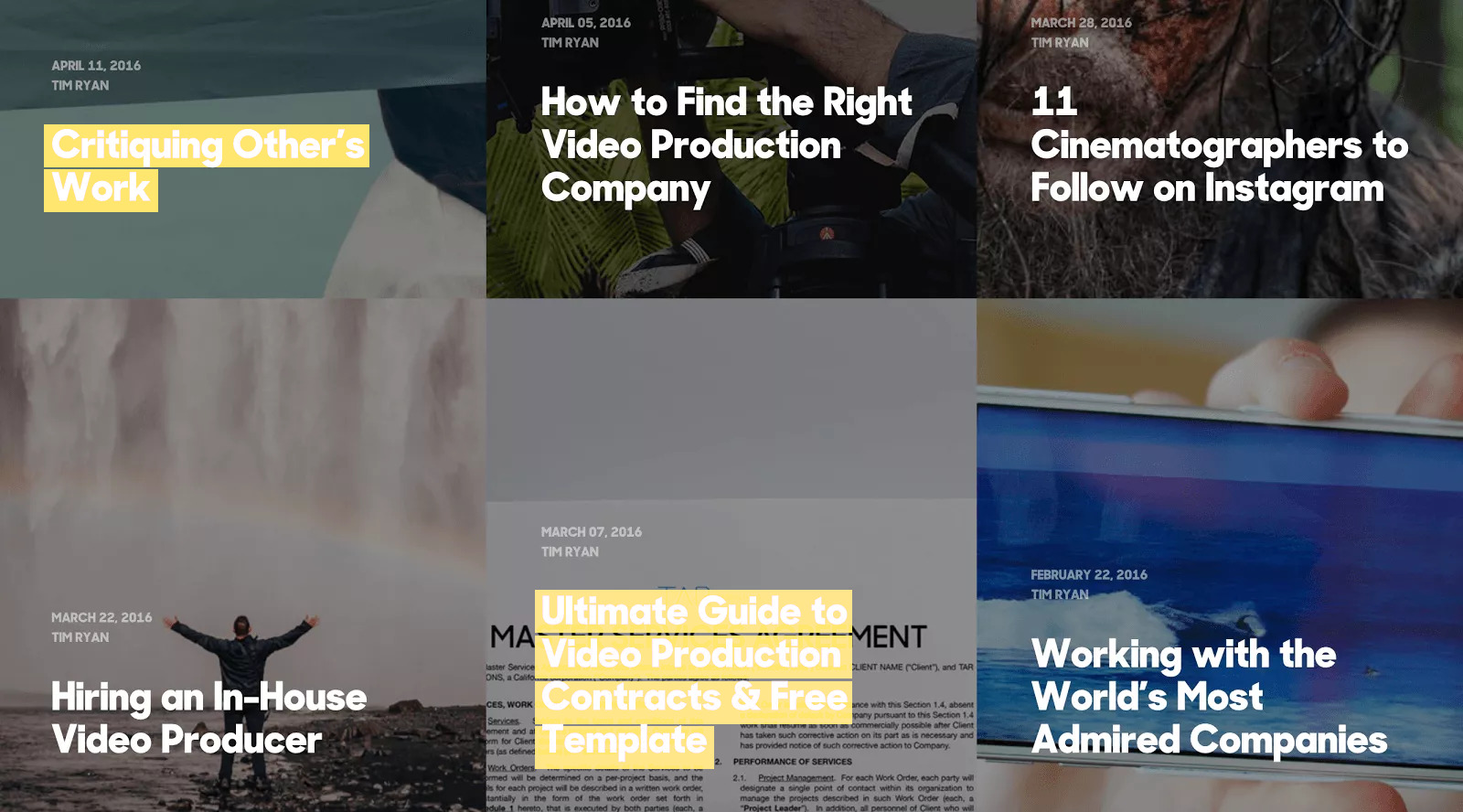The width and height of the screenshot is (1463, 812).
Task: Click Tim Ryan author under April 05 post
Action: pyautogui.click(x=570, y=43)
